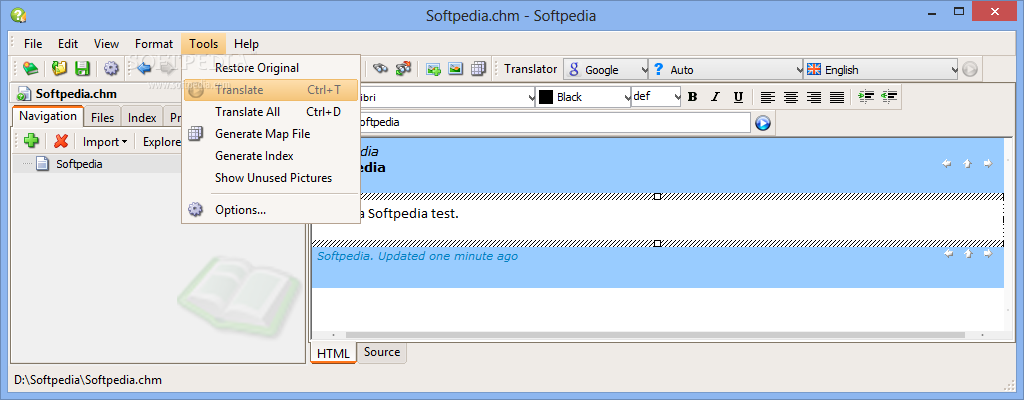Click the horizontal scrollbar in the editor
Viewport: 1024px width, 400px height.
655,335
